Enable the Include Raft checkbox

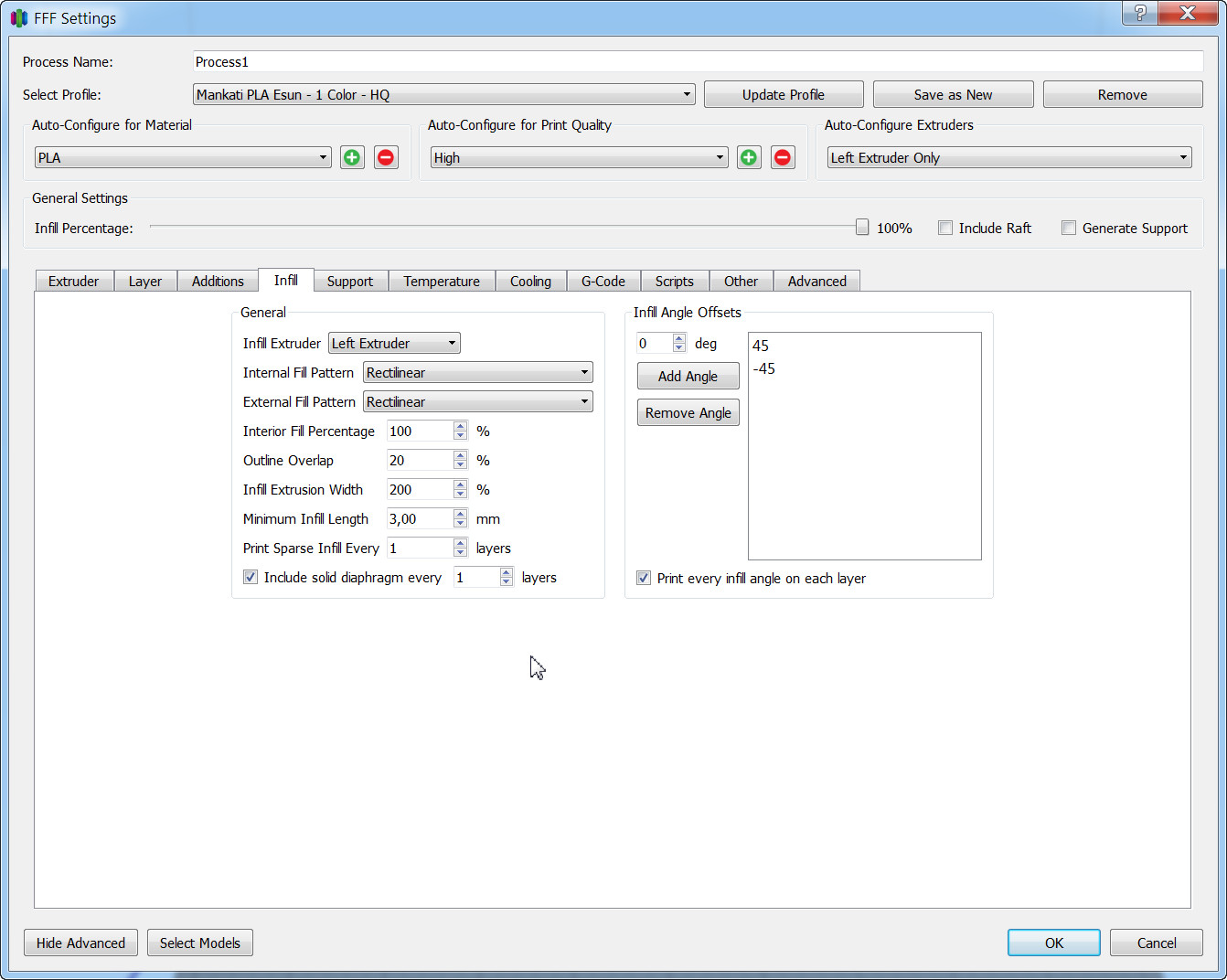click(945, 228)
